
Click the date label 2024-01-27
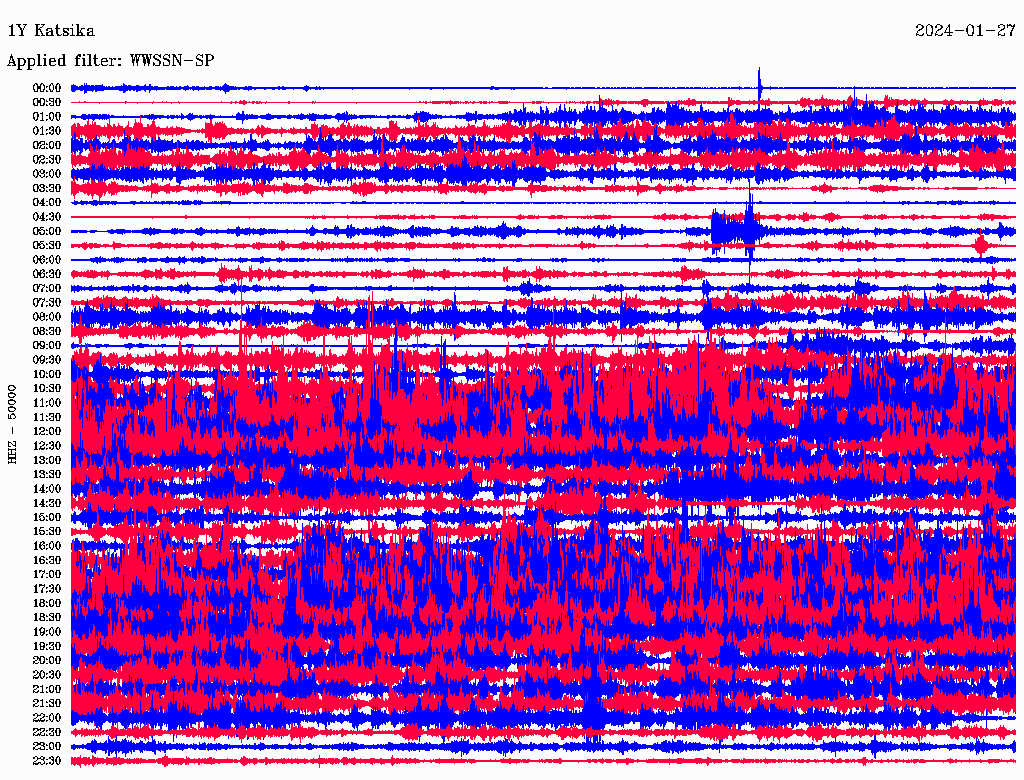click(965, 31)
